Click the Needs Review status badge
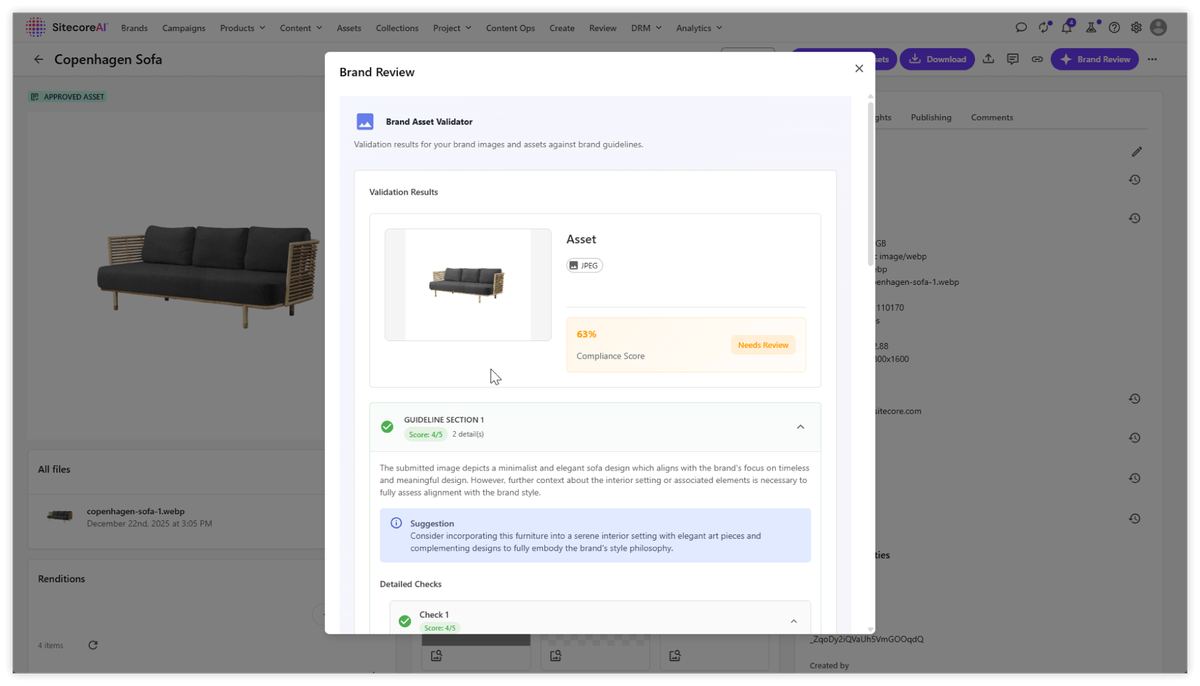Viewport: 1200px width, 686px height. 763,345
